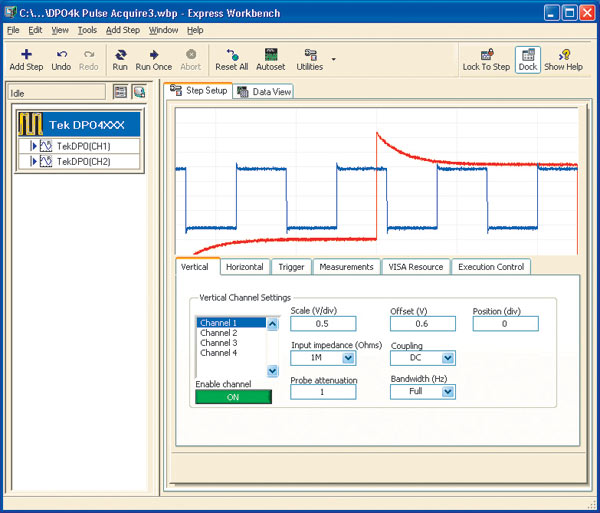The height and width of the screenshot is (513, 600).
Task: Select the Tek DPO4XXX instrument step
Action: pyautogui.click(x=79, y=124)
